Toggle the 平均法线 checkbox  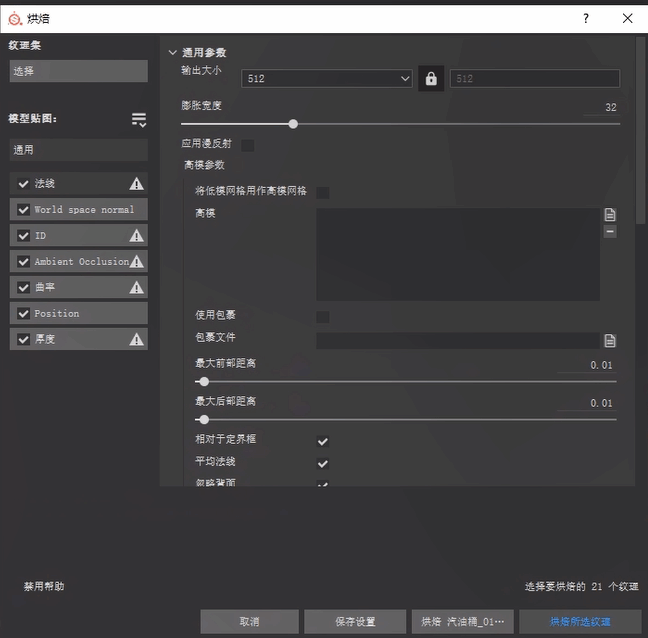(x=323, y=464)
